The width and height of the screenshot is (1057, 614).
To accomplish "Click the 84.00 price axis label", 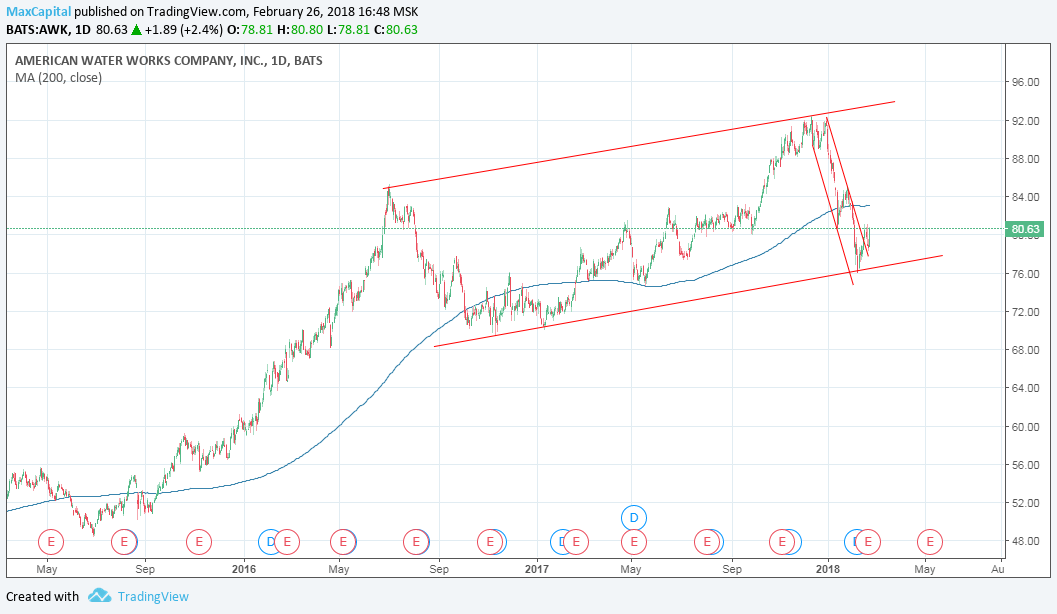I will (1025, 197).
